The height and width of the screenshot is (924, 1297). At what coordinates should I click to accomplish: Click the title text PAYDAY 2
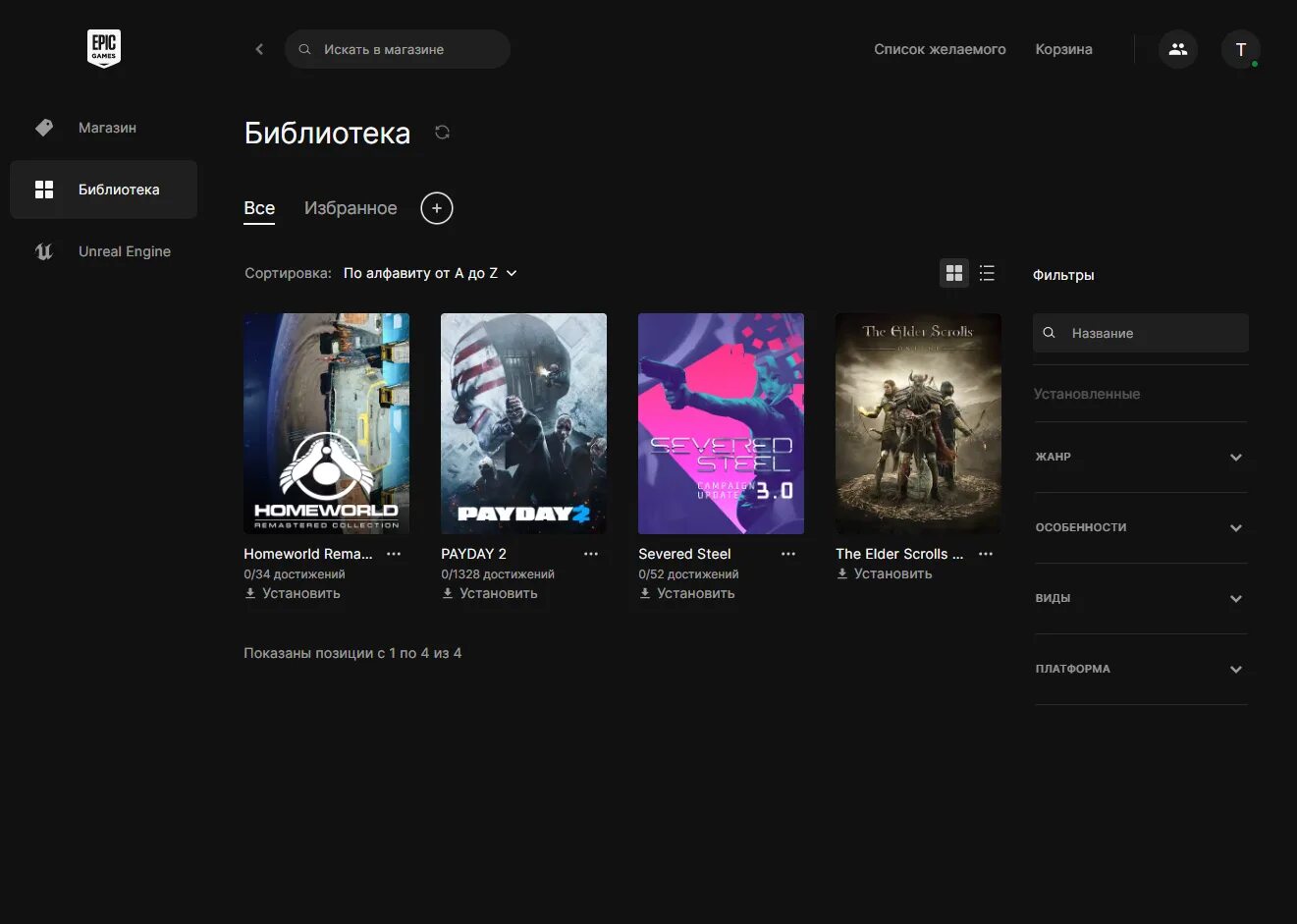473,554
